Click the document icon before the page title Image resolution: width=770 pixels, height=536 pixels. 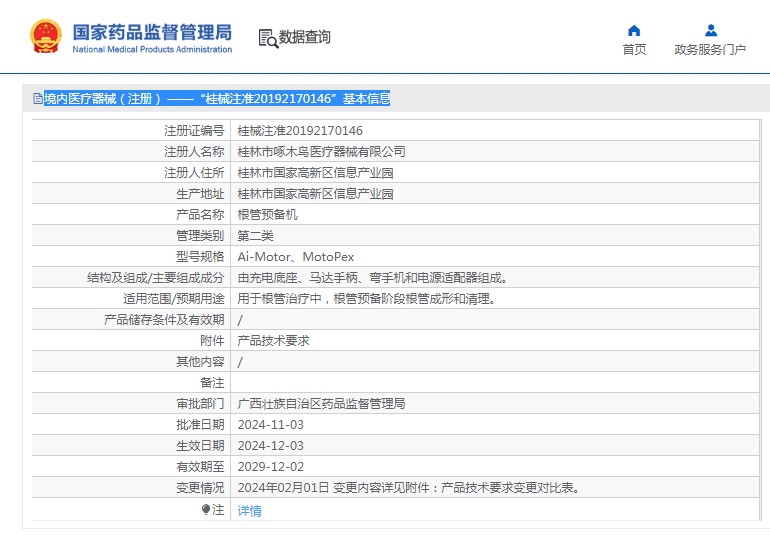38,99
